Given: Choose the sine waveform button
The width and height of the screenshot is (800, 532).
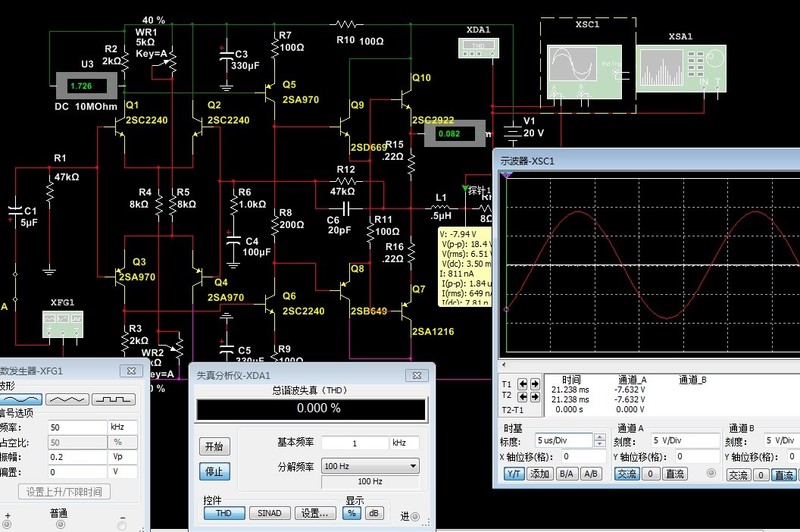Looking at the screenshot, I should point(21,398).
